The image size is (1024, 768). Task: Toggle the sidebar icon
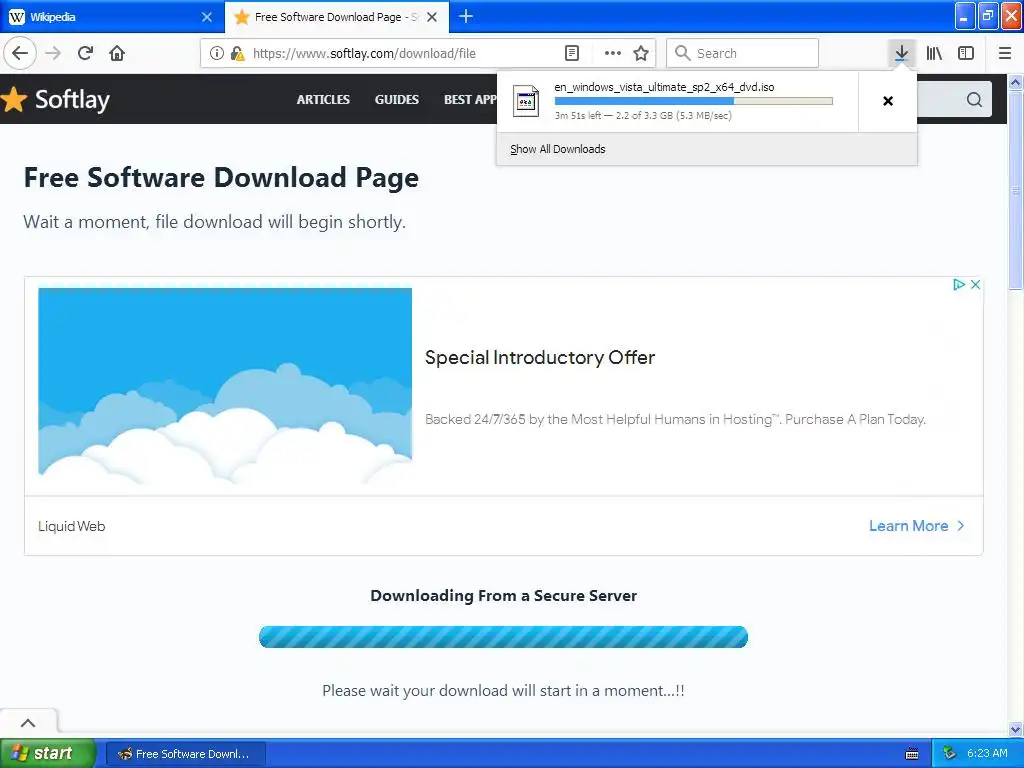[x=966, y=53]
